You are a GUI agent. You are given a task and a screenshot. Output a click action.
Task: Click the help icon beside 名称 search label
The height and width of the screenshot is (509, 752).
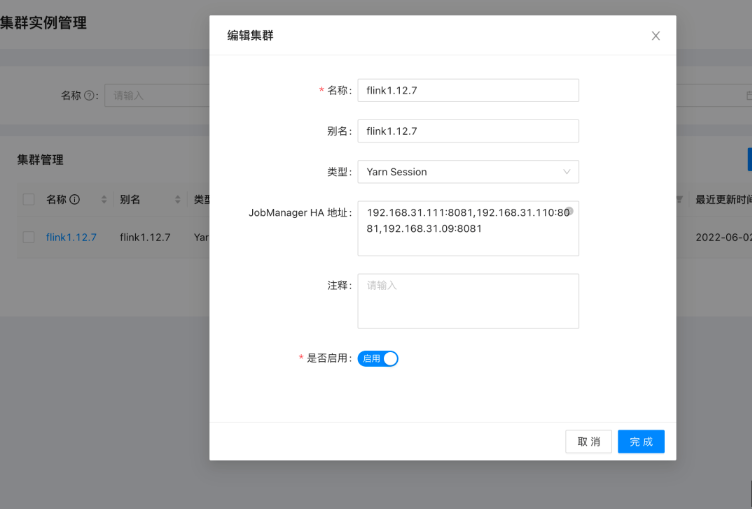pyautogui.click(x=89, y=95)
